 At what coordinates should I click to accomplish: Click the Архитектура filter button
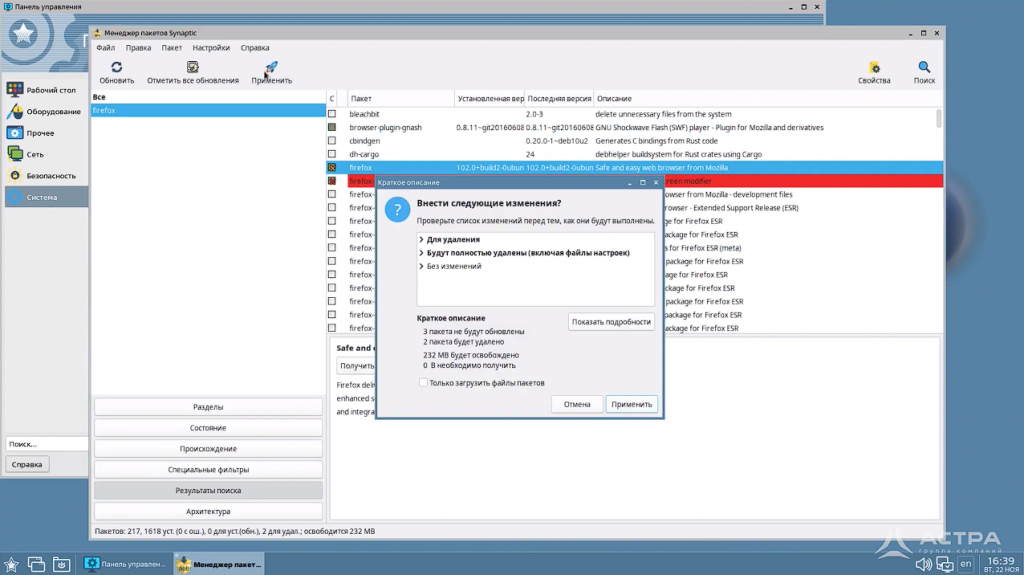coord(208,512)
